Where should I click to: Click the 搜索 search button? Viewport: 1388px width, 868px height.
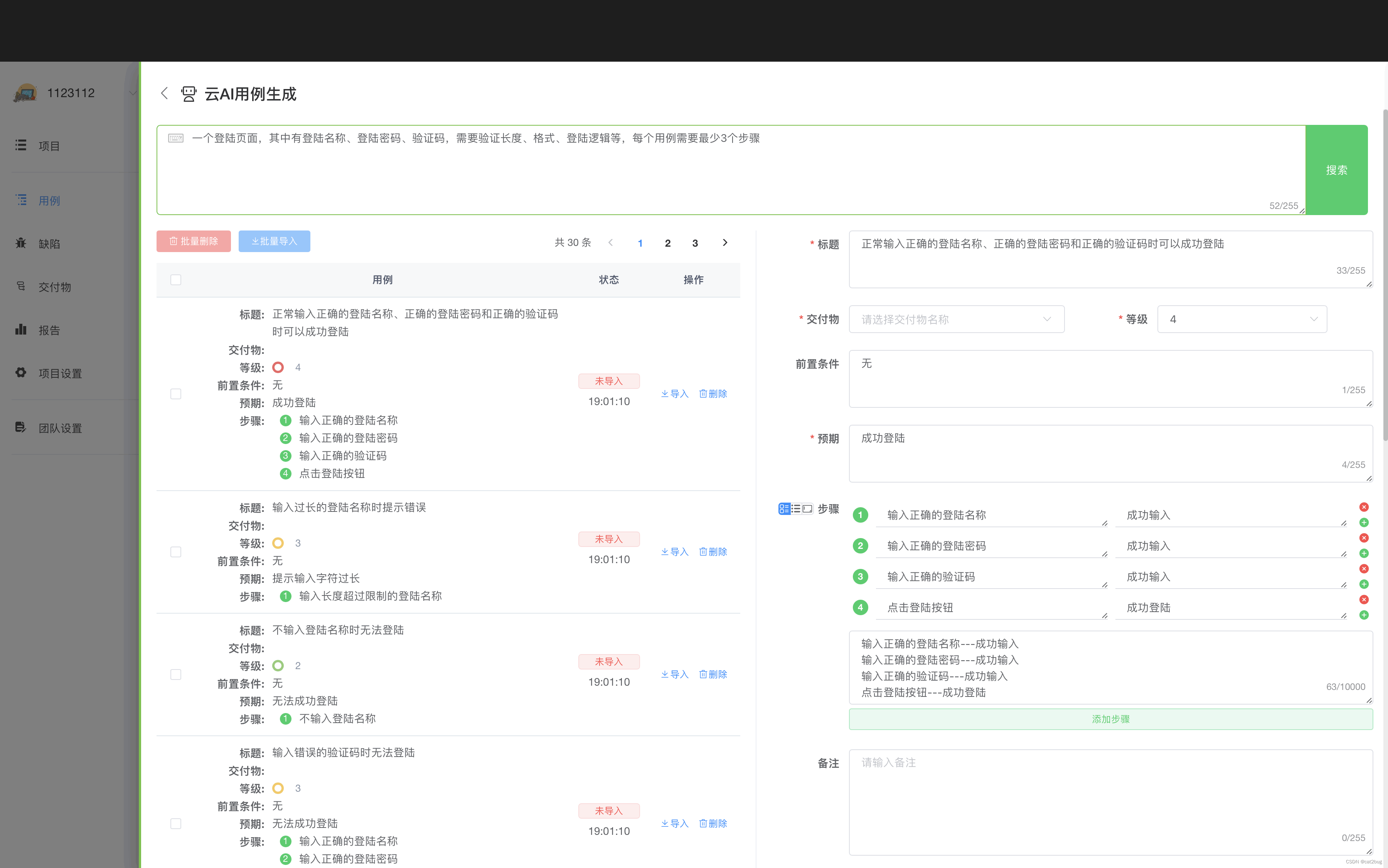tap(1336, 170)
